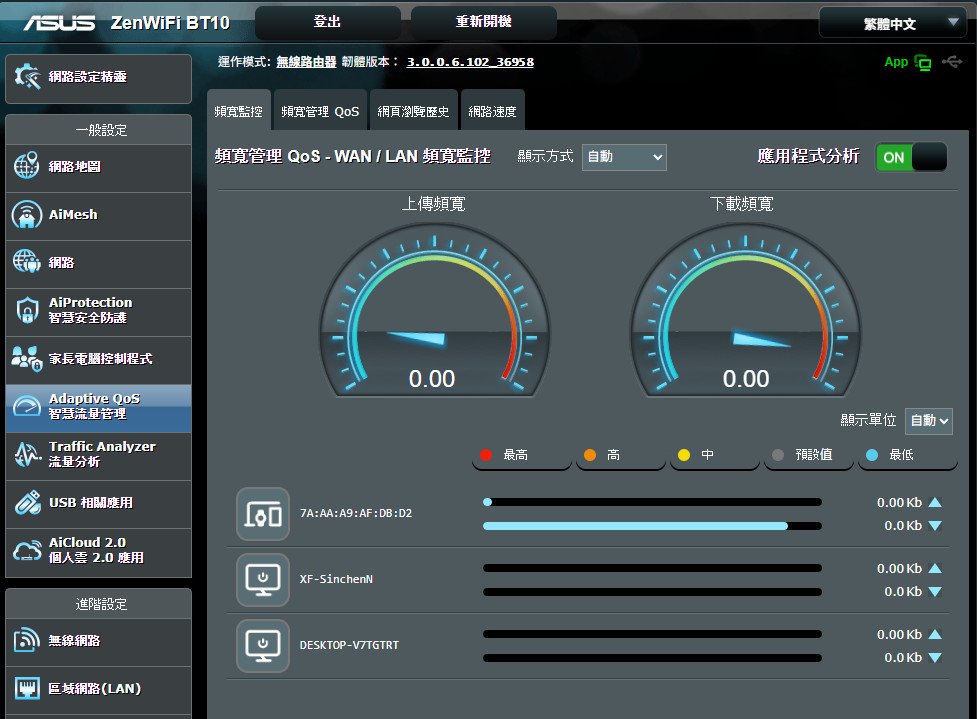Select the yellow 中 priority swatch

684,455
